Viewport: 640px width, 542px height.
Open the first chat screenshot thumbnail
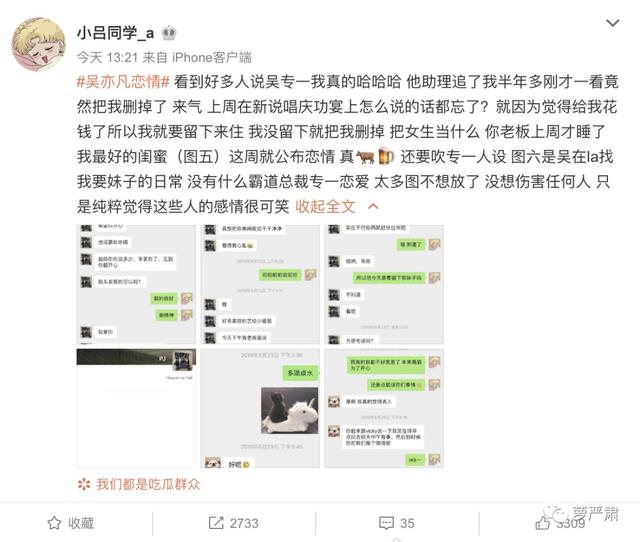coord(136,284)
